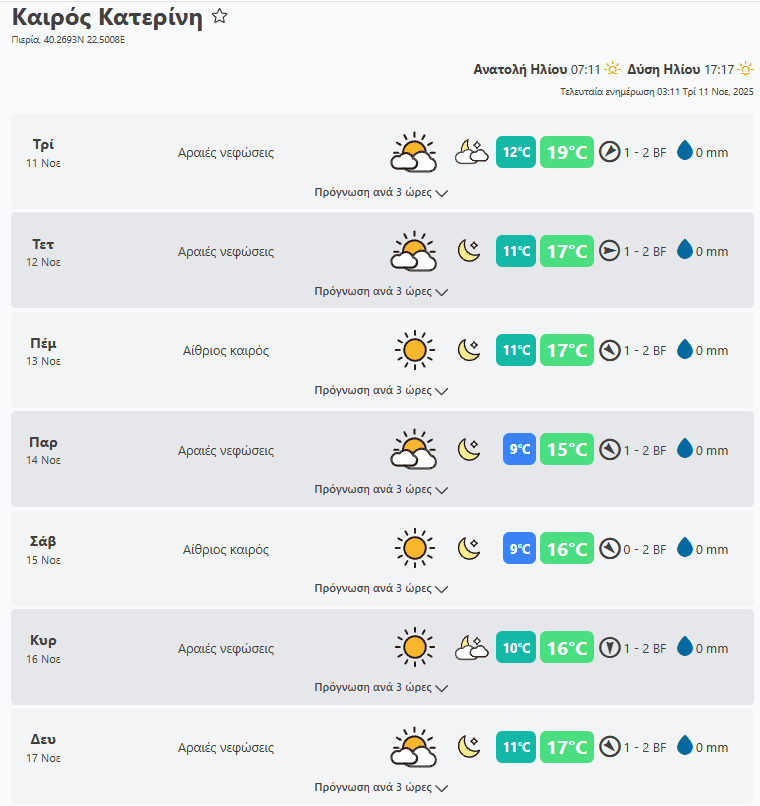Click Tuesday's partly cloudy day icon

[x=413, y=152]
